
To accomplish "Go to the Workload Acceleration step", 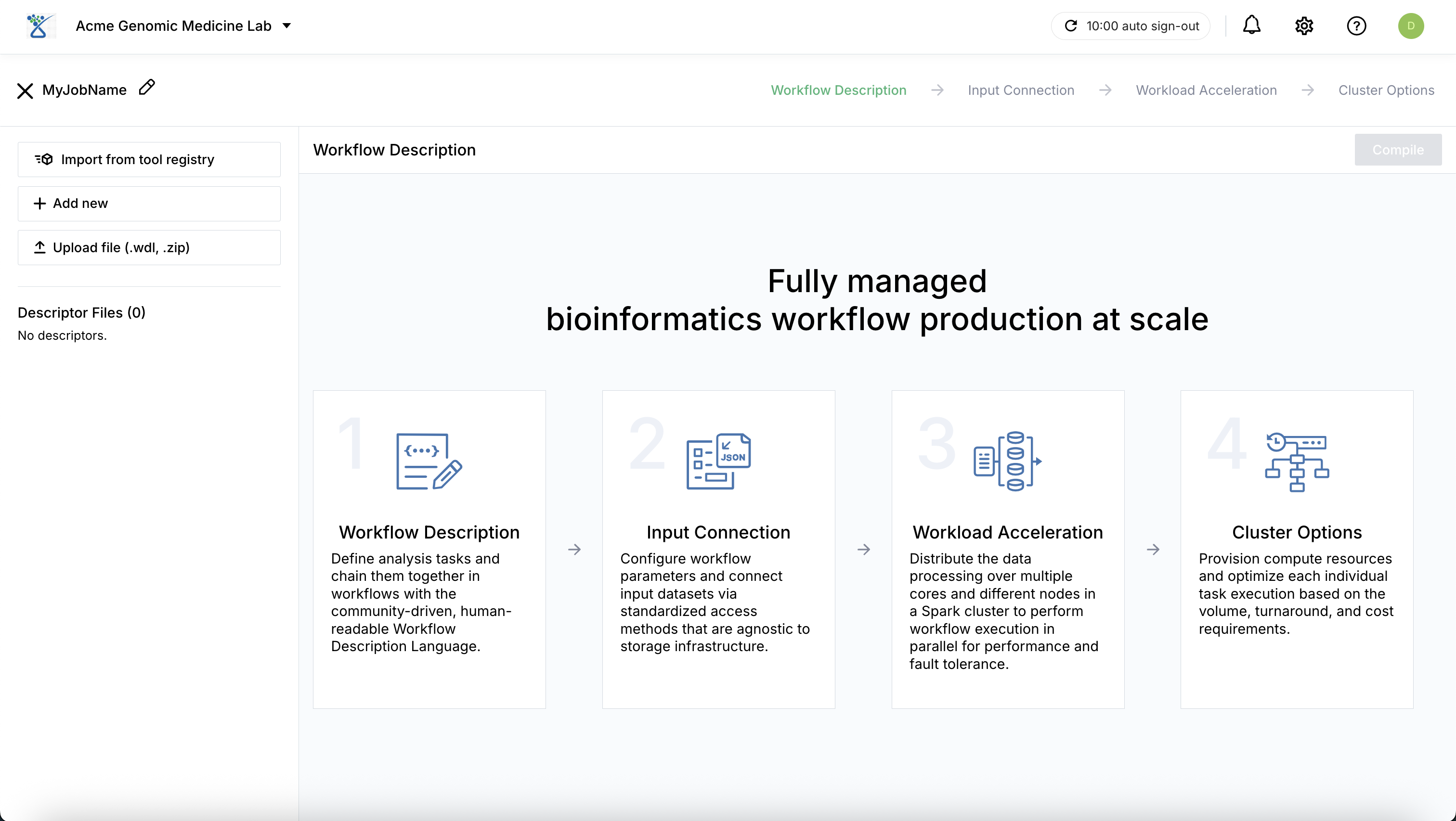I will point(1206,90).
